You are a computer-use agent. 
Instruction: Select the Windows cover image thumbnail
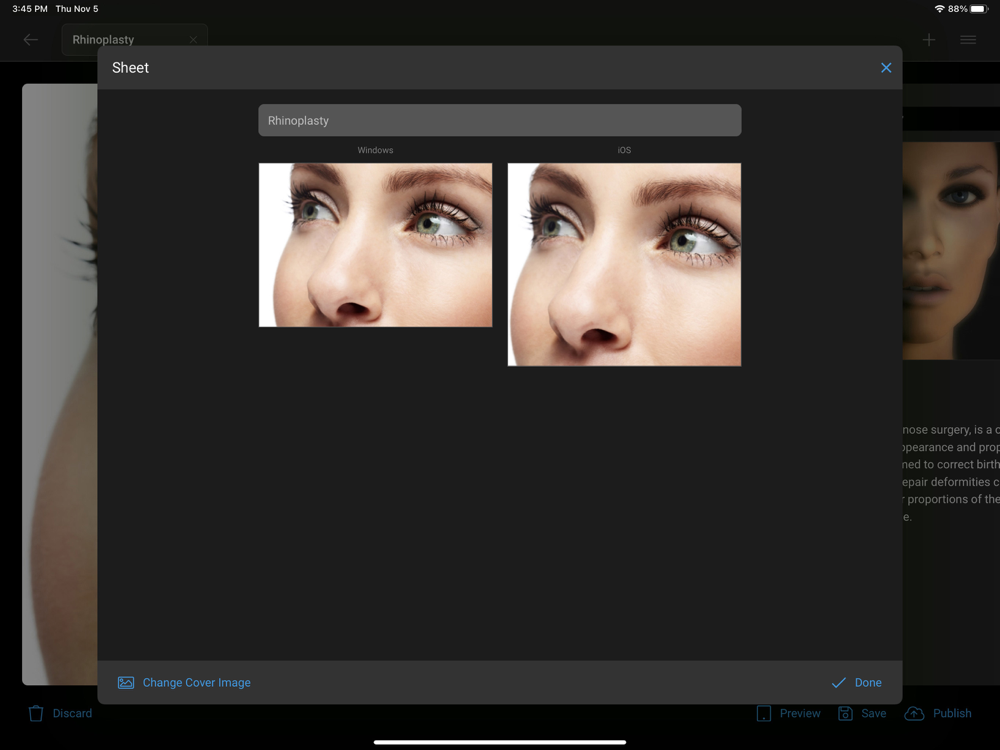[x=375, y=245]
